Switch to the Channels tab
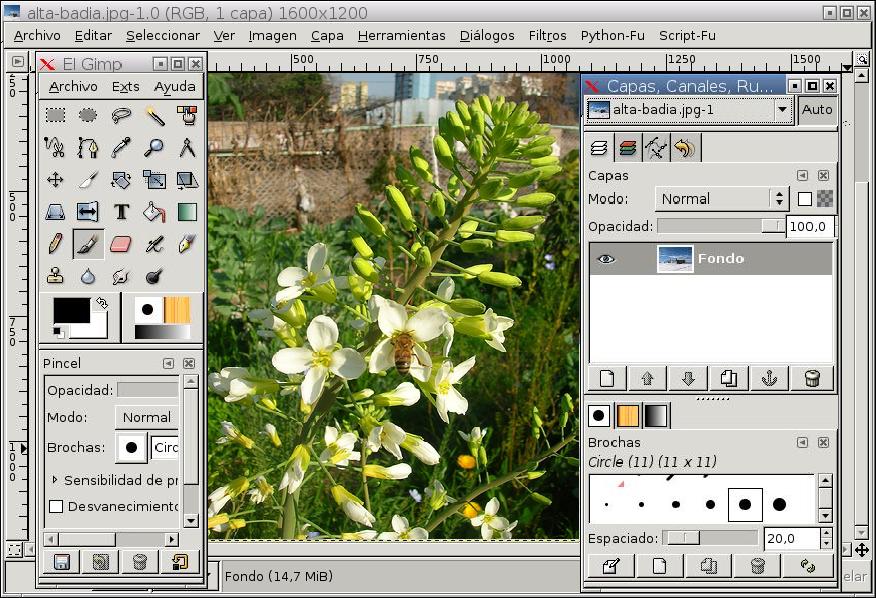Screen dimensions: 876x598 pyautogui.click(x=627, y=148)
